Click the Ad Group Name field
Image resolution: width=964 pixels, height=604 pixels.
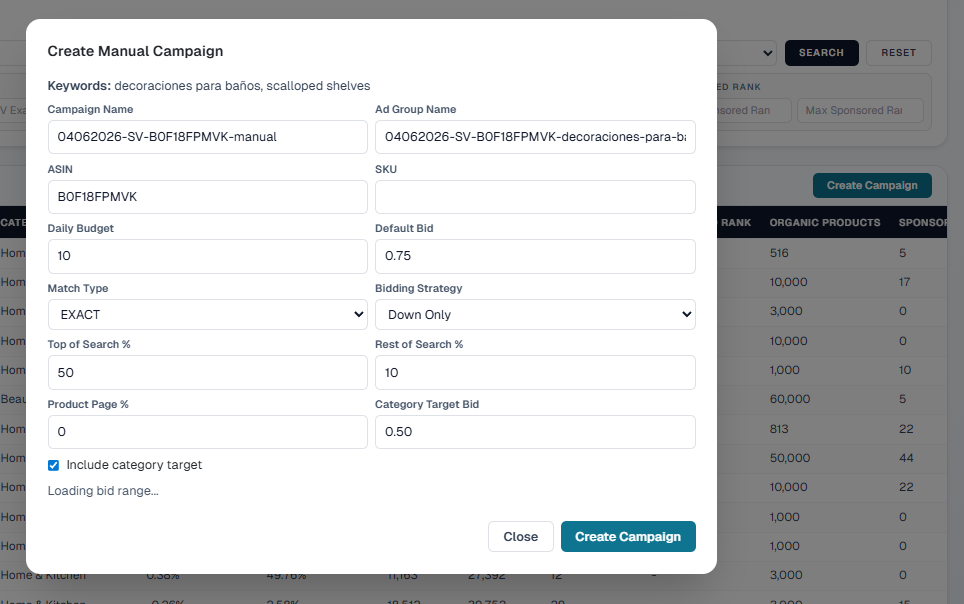pyautogui.click(x=535, y=137)
